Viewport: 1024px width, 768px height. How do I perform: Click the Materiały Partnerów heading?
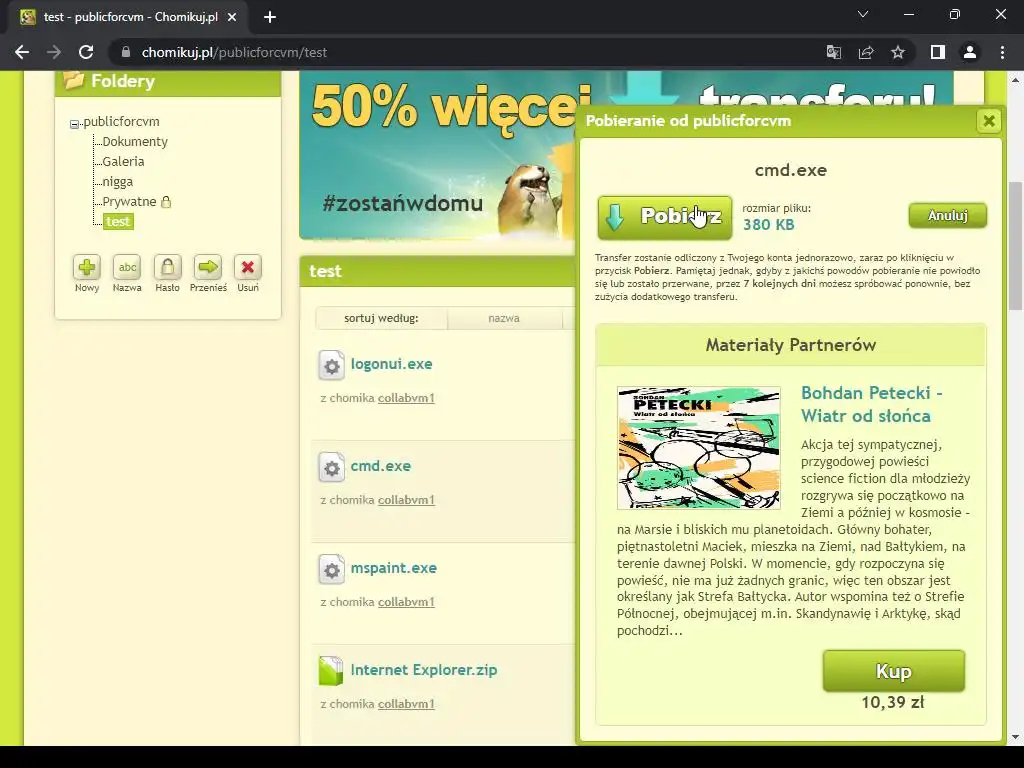coord(791,345)
